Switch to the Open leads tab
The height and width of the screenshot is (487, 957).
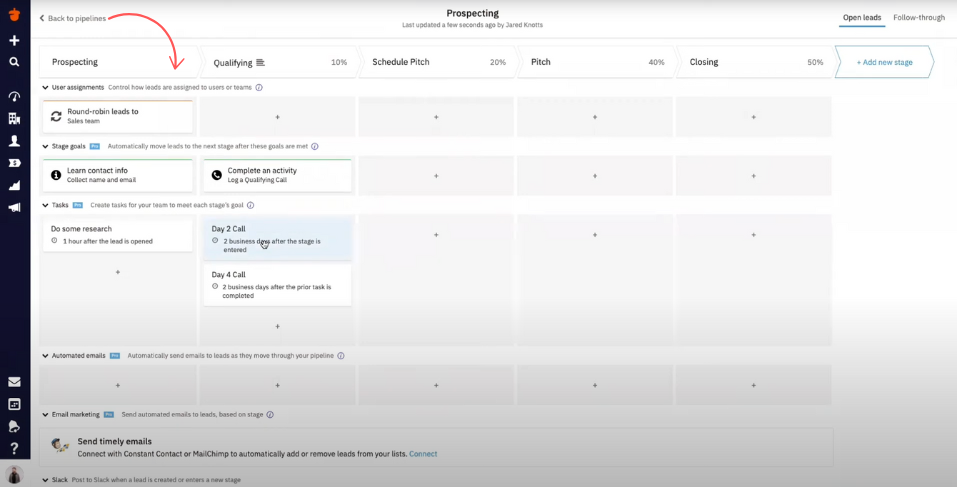862,18
